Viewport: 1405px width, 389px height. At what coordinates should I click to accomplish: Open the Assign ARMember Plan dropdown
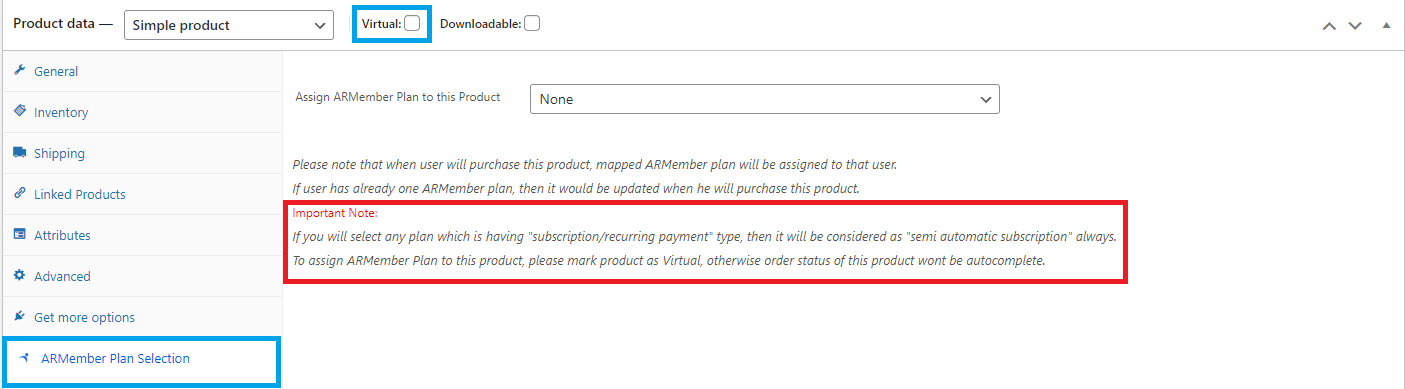[765, 99]
